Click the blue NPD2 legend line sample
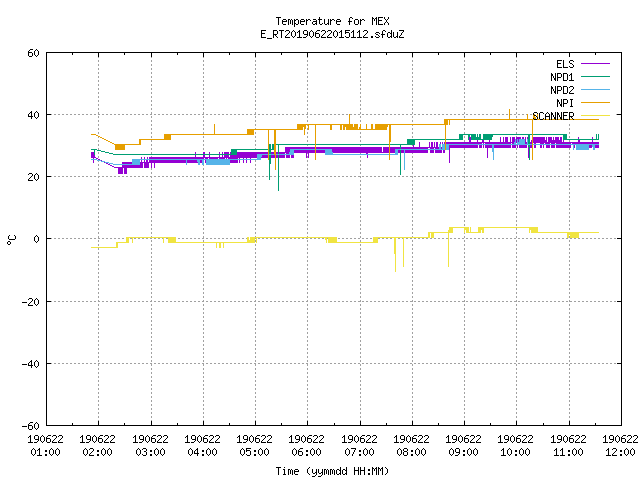The image size is (640, 480). (x=595, y=89)
